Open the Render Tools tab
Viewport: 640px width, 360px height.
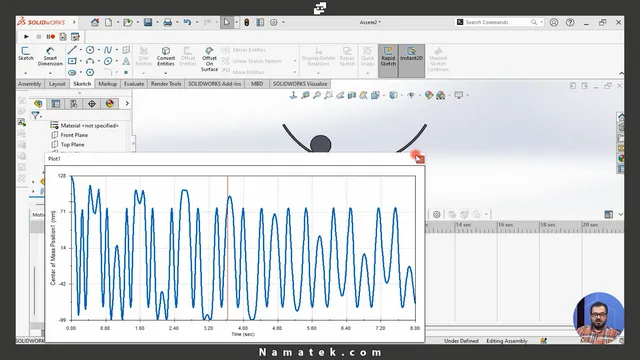click(166, 84)
